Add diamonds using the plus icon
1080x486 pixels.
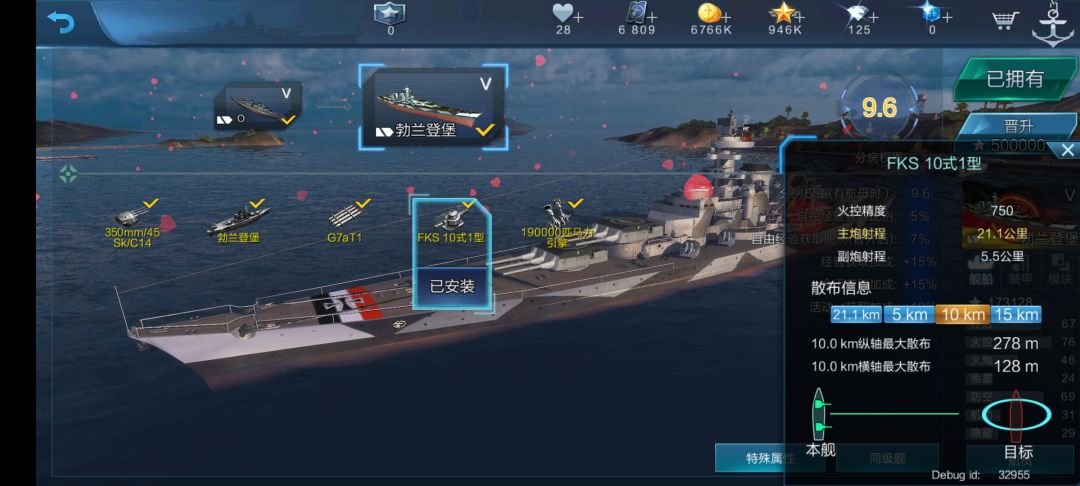pos(874,16)
